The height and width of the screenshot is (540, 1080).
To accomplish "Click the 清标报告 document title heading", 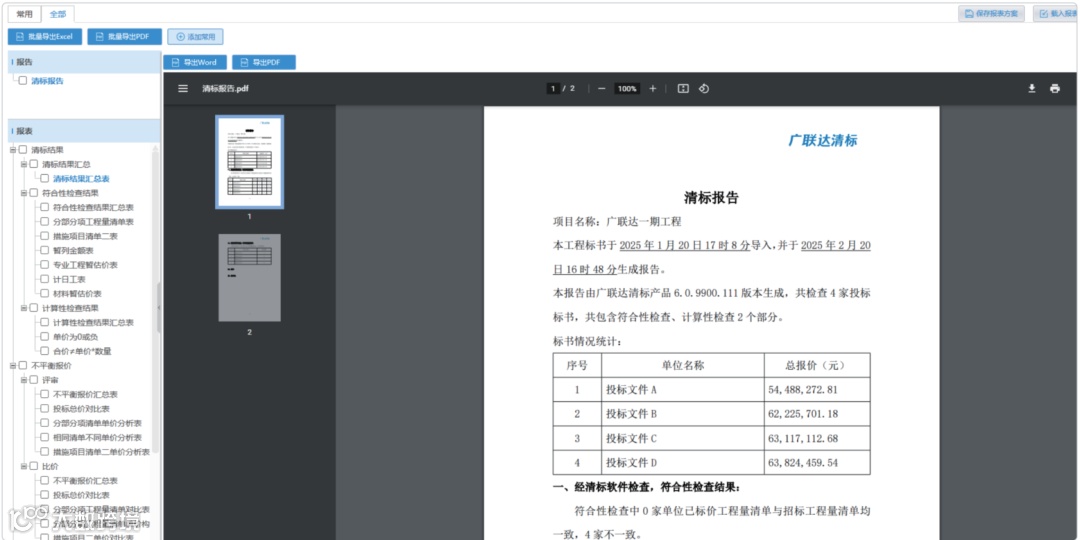I will pyautogui.click(x=712, y=198).
